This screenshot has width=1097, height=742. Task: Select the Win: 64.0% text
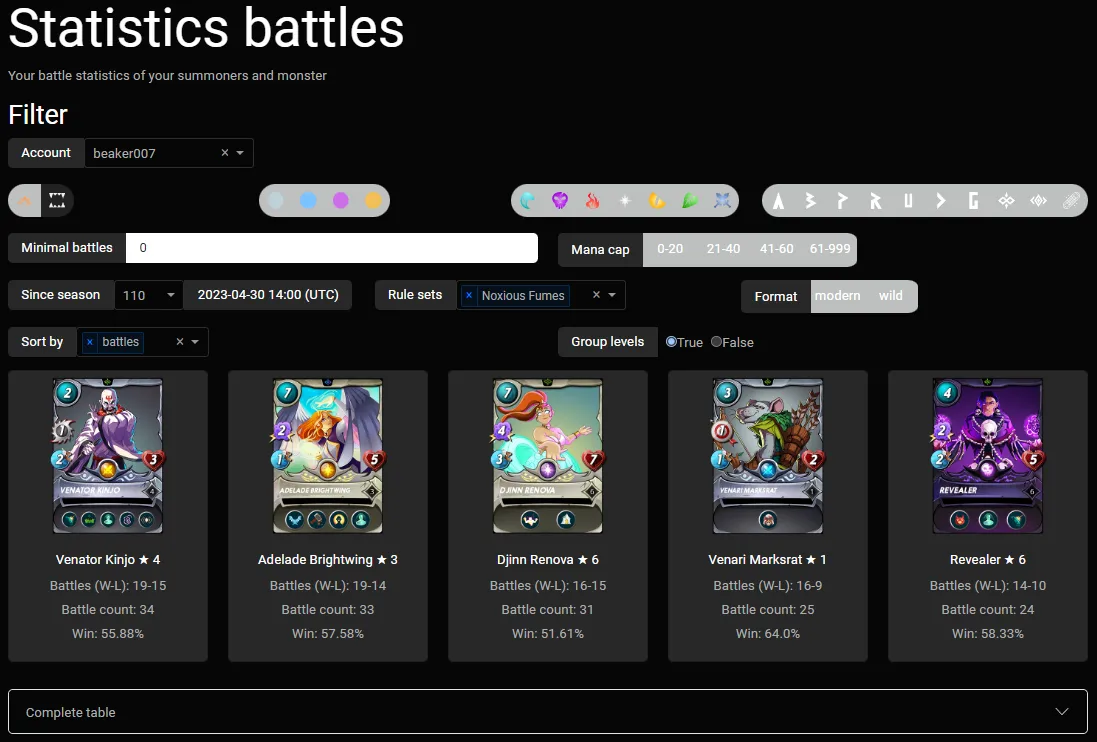767,634
